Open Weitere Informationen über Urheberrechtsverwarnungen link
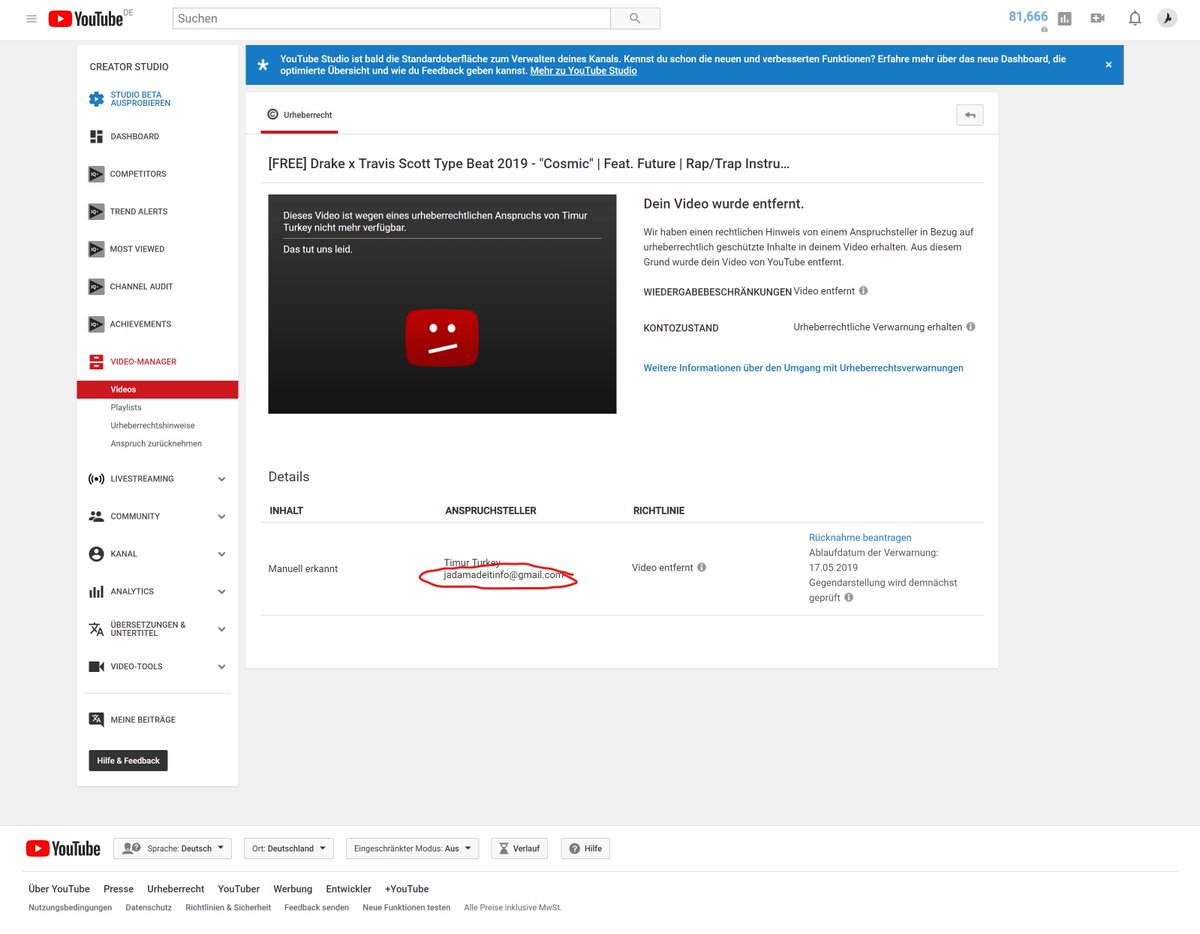Viewport: 1200px width, 934px height. click(803, 368)
